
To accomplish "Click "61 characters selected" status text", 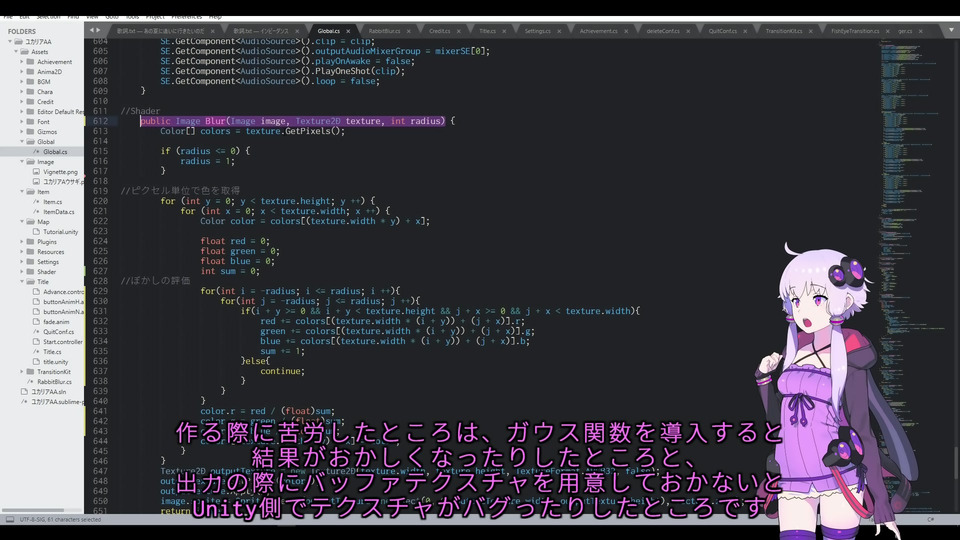I will tap(74, 519).
